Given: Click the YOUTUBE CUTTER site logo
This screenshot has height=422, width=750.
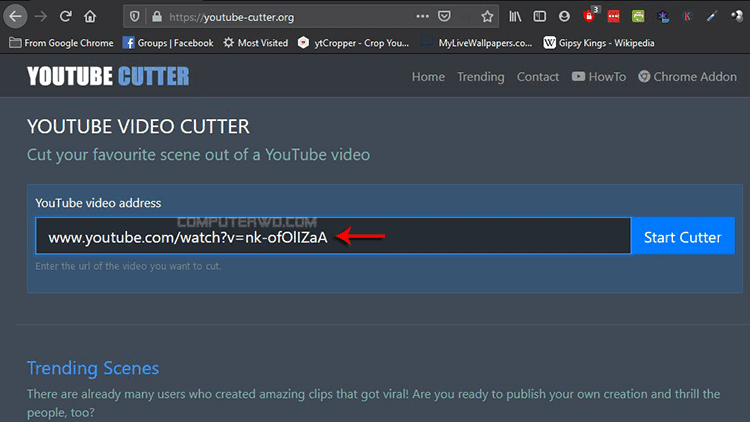Looking at the screenshot, I should coord(108,77).
